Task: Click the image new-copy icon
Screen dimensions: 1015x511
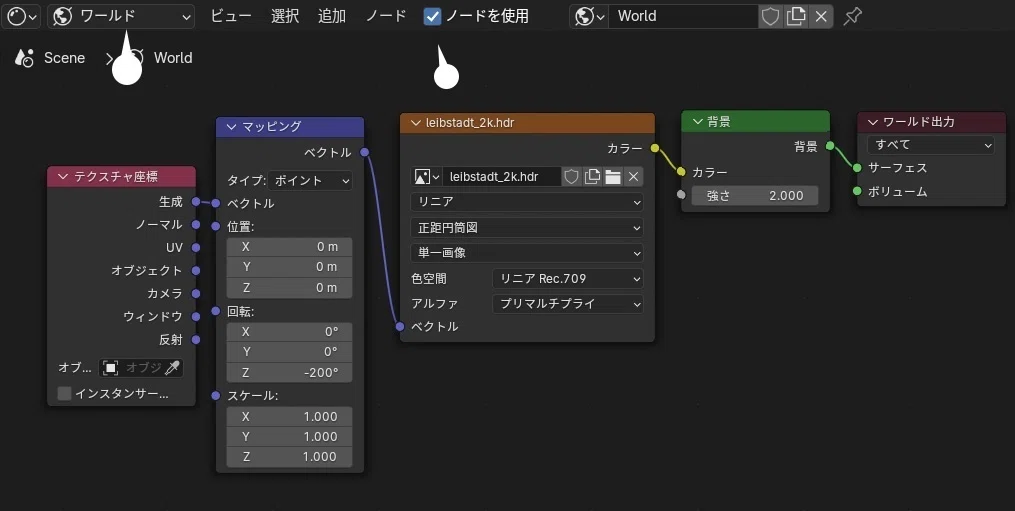Action: pyautogui.click(x=592, y=176)
